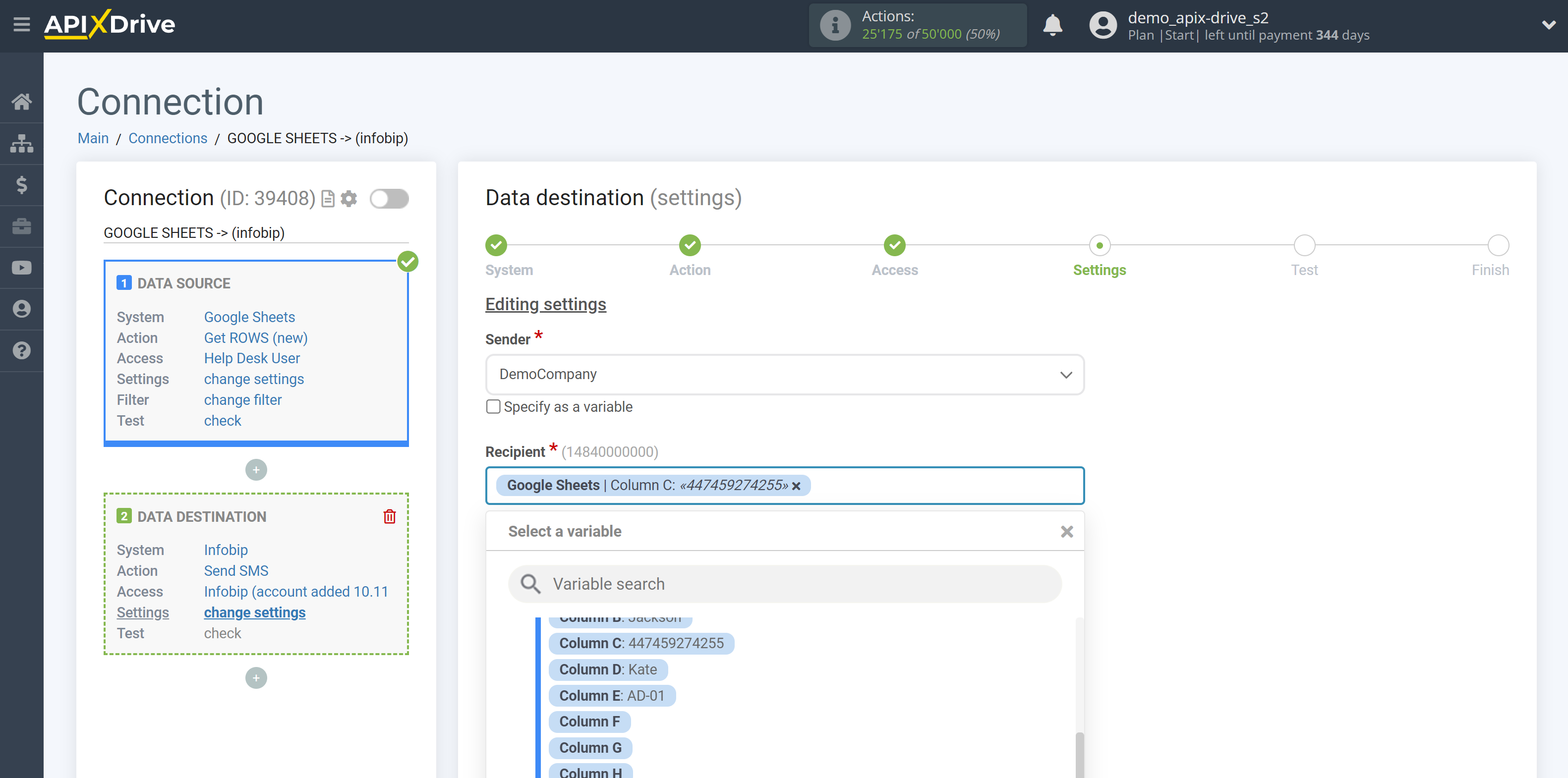The image size is (1568, 778).
Task: Toggle the connection on/off switch
Action: (x=389, y=199)
